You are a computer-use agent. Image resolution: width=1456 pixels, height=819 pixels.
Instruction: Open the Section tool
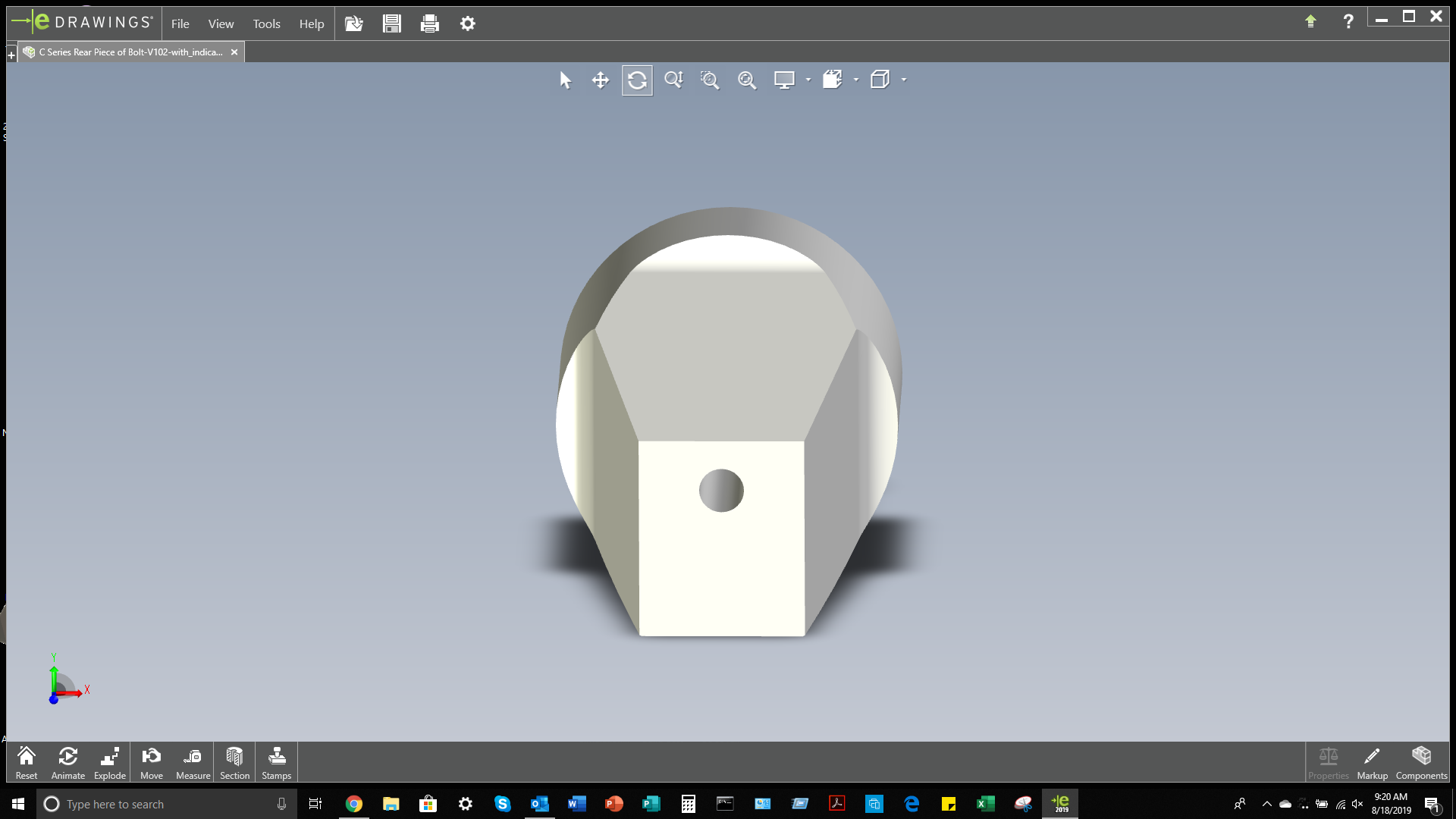point(234,762)
